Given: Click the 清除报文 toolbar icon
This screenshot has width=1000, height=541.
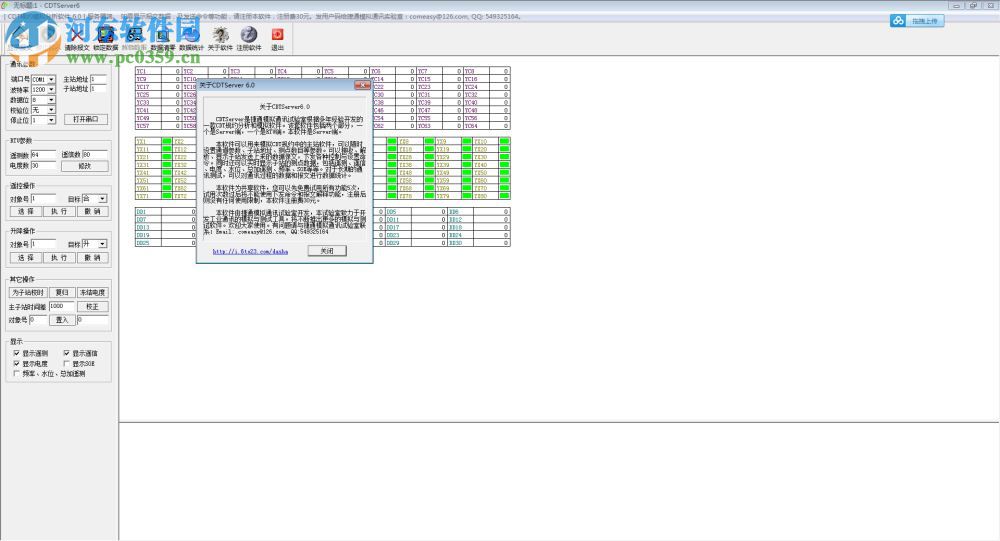Looking at the screenshot, I should click(77, 36).
